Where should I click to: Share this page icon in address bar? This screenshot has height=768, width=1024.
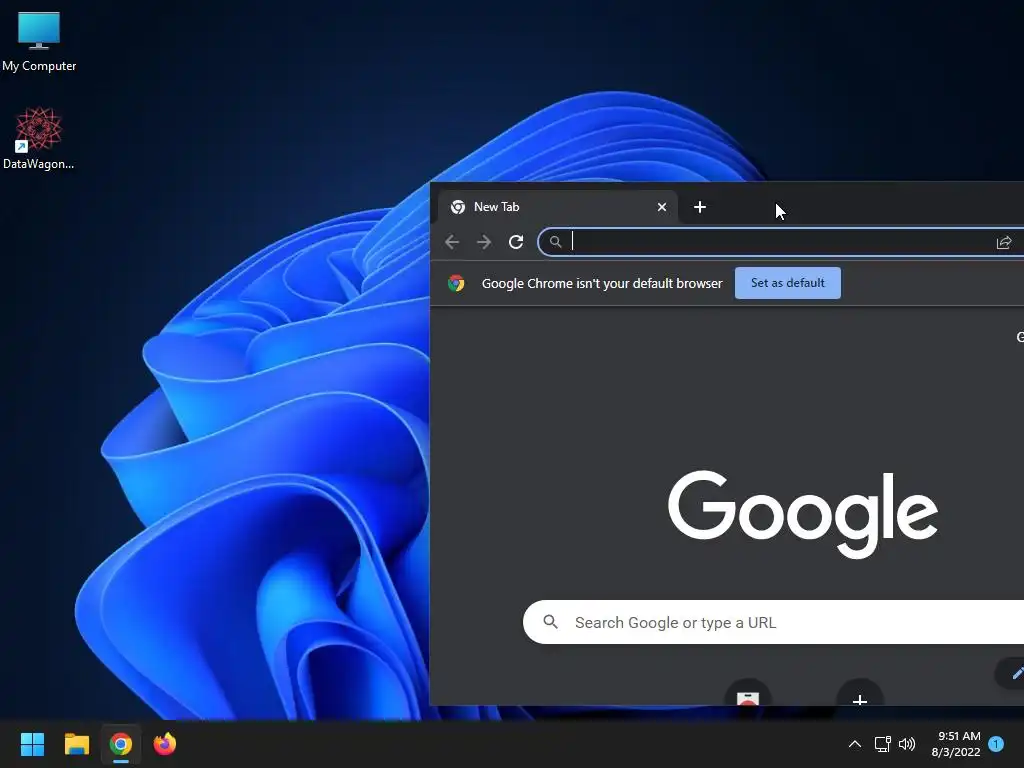(x=1004, y=243)
